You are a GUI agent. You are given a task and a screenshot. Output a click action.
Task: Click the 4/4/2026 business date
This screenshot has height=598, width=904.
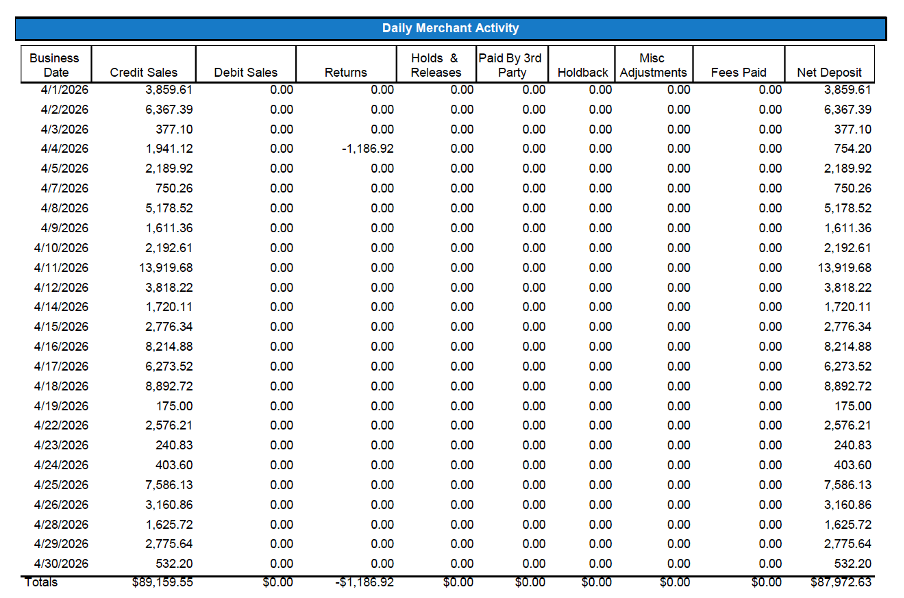[x=65, y=149]
